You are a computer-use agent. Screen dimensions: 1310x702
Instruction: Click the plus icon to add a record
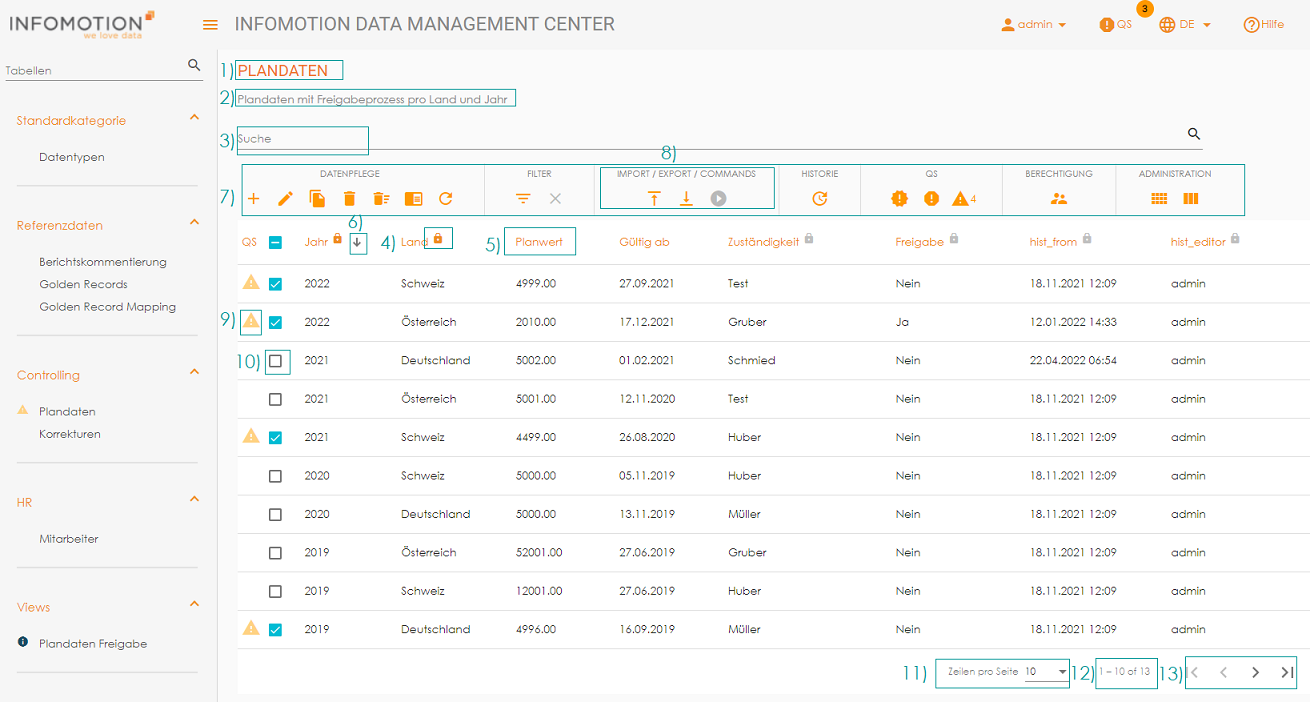pos(253,199)
